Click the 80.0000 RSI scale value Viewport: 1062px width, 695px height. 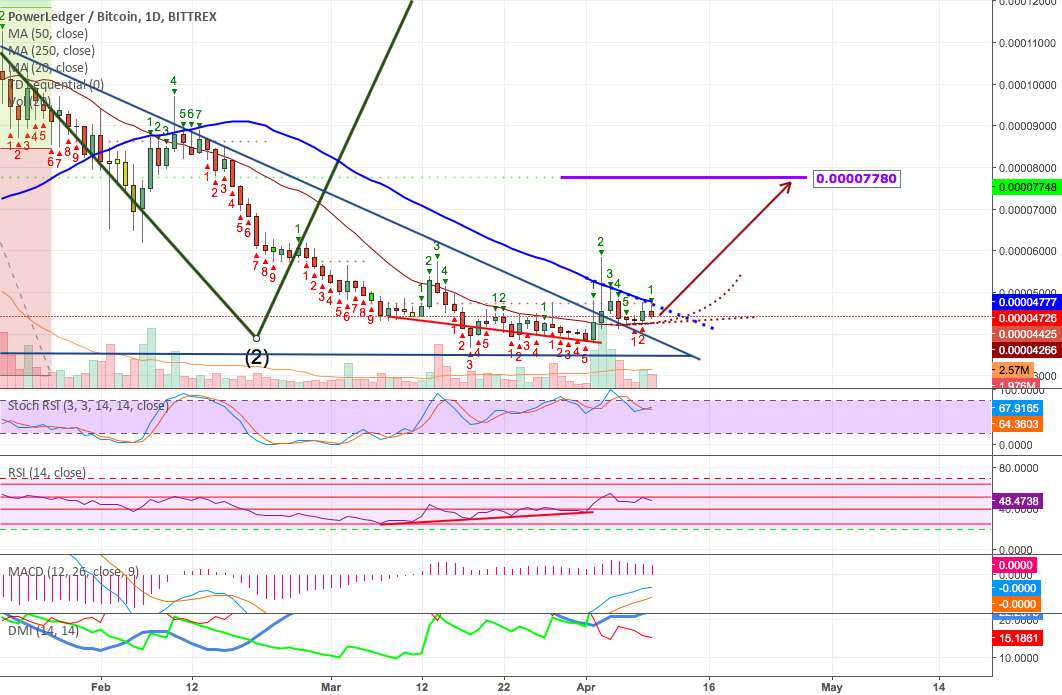coord(1019,468)
